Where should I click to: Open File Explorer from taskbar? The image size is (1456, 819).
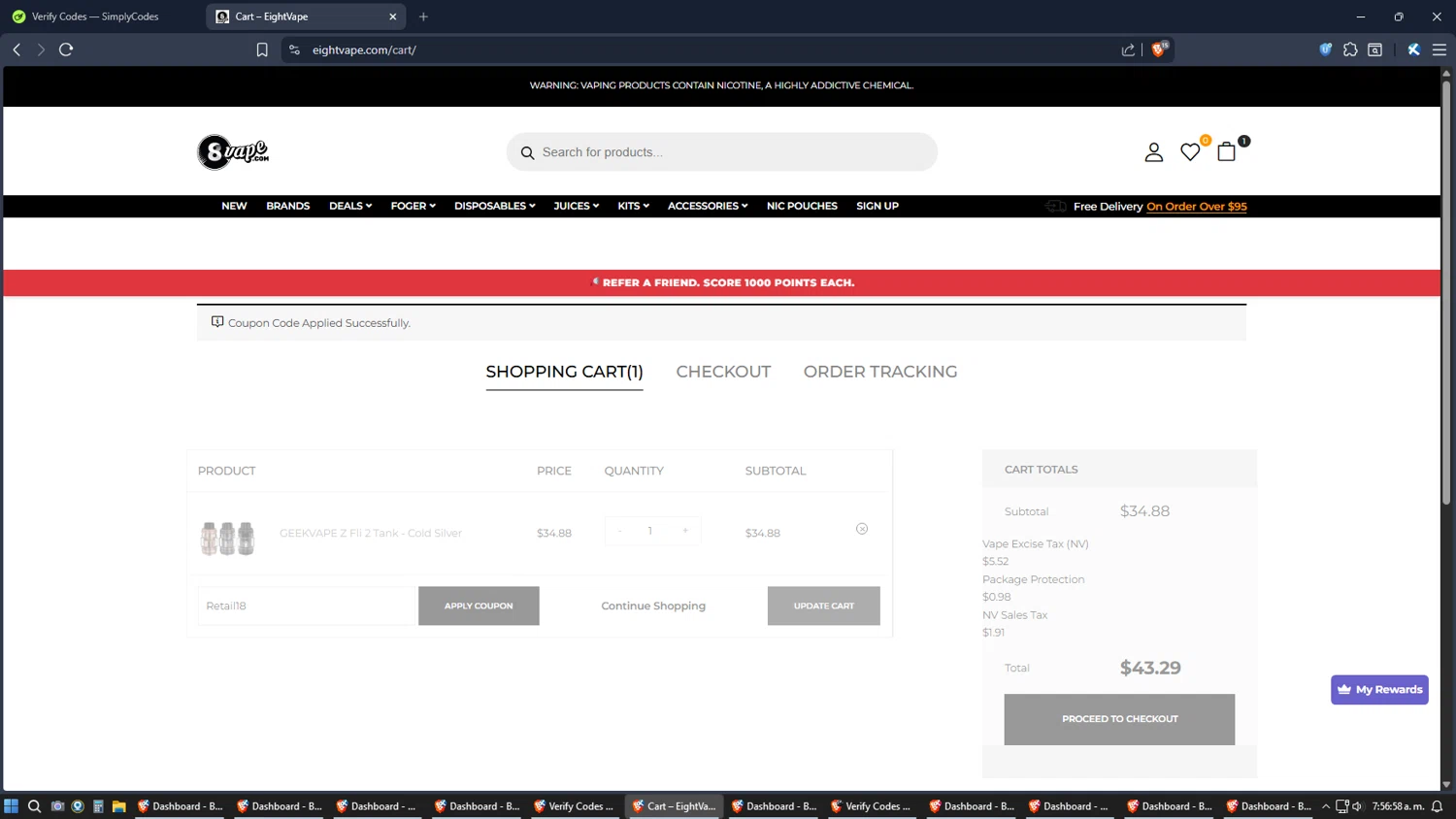118,806
